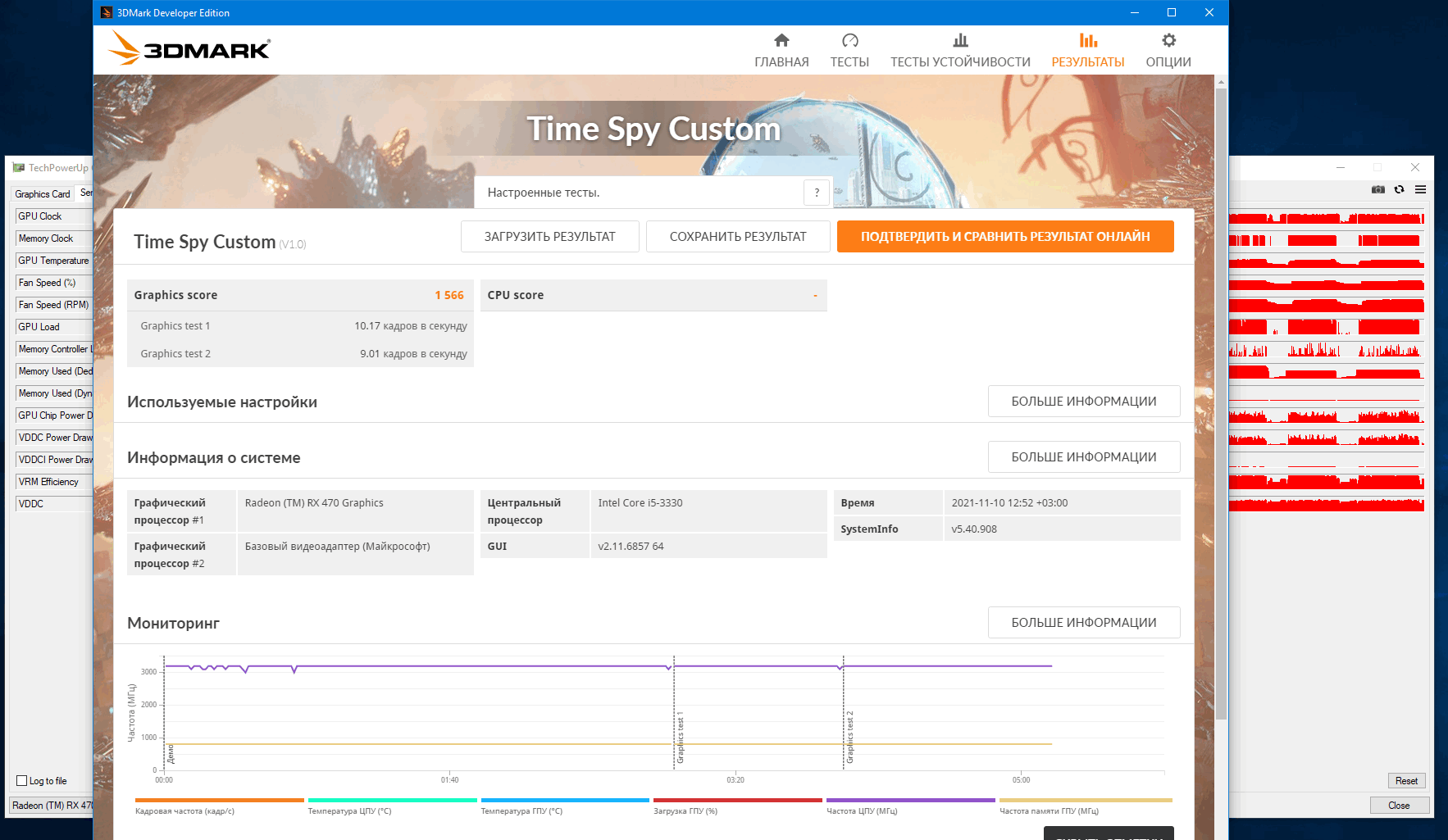Click Close button in TechPowerUp

(1399, 806)
